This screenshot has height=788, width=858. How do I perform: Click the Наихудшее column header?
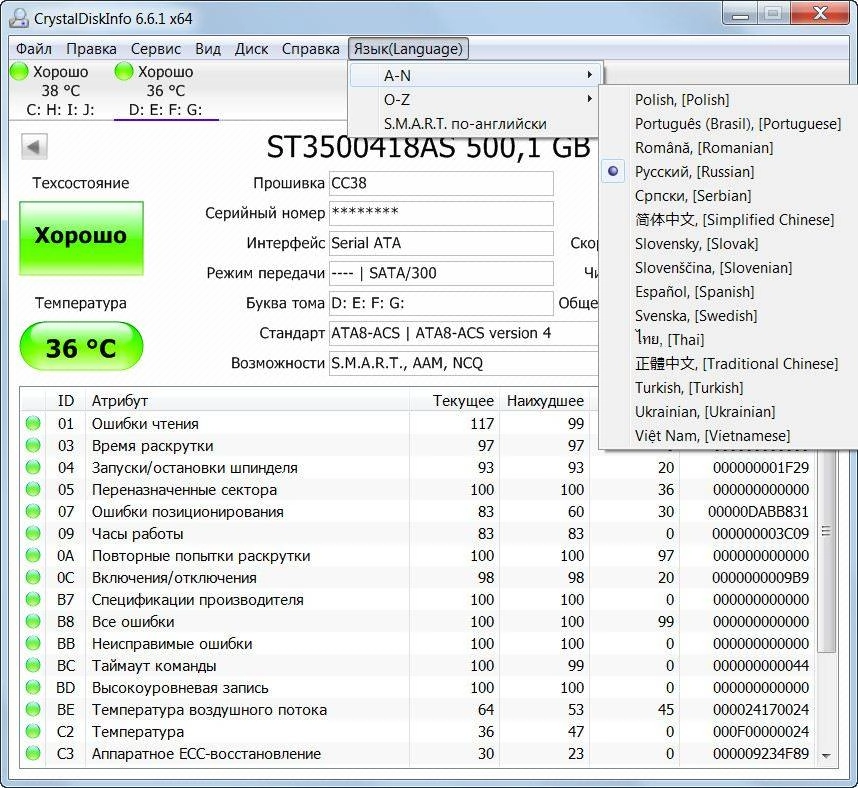click(544, 401)
